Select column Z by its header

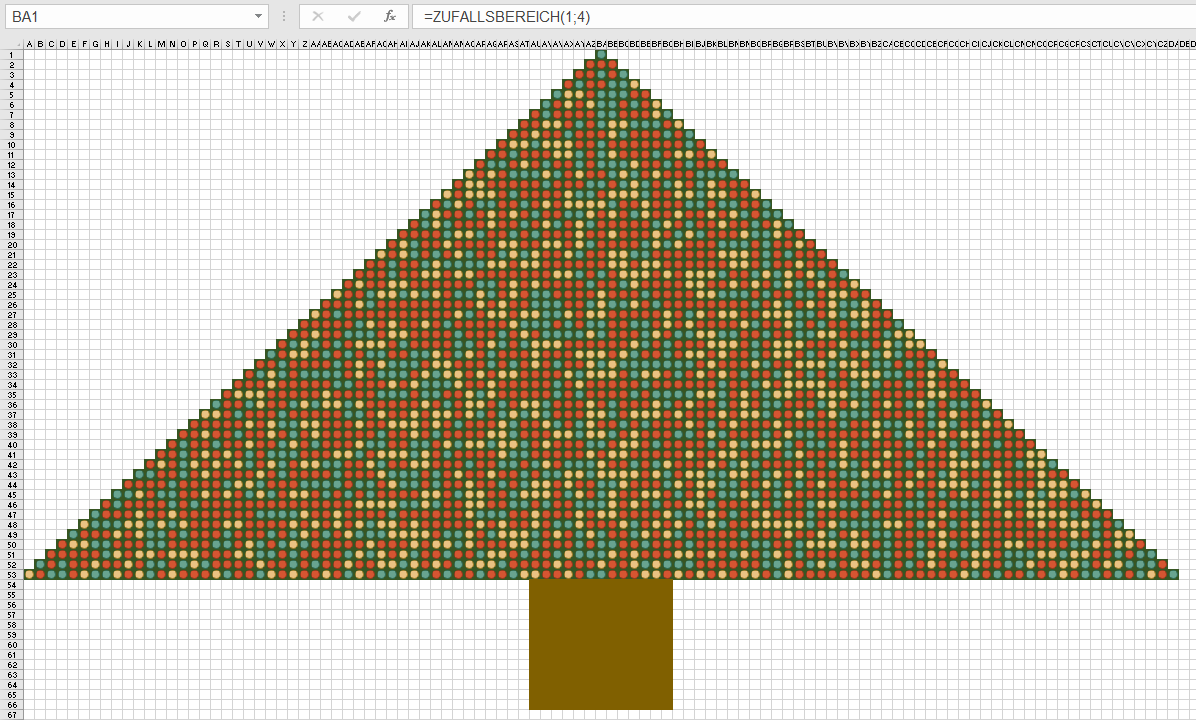[304, 44]
